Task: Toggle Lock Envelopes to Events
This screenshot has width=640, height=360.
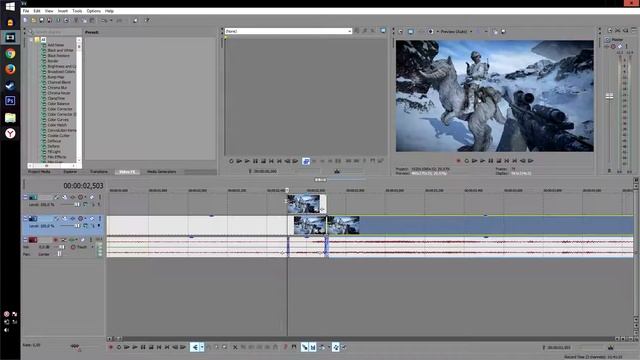Action: pyautogui.click(x=336, y=347)
